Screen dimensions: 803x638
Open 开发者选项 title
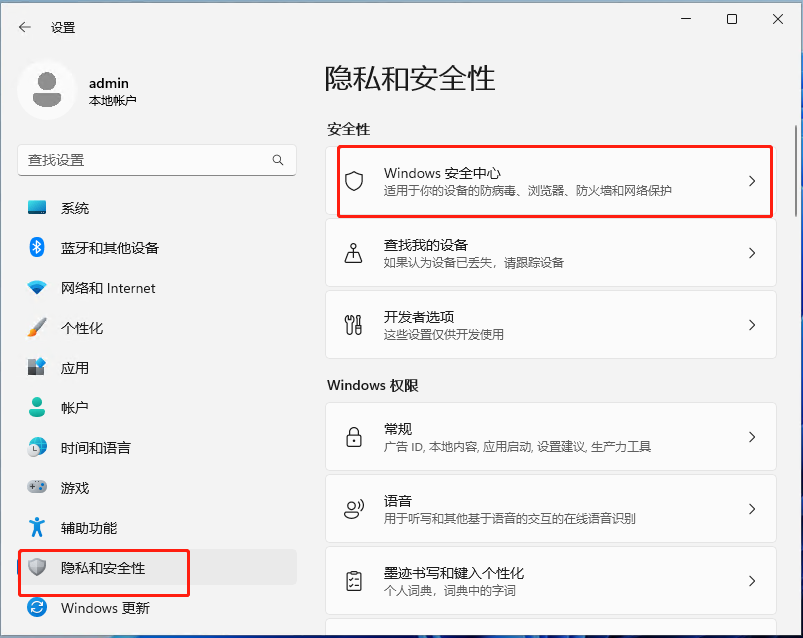tap(419, 317)
